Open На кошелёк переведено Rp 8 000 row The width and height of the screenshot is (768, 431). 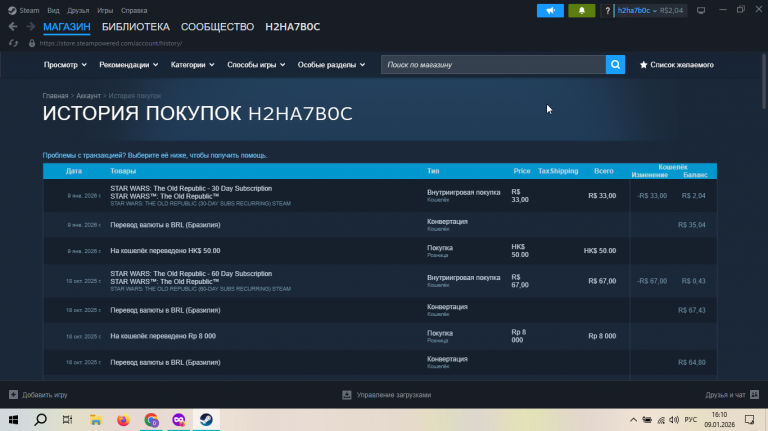(380, 336)
